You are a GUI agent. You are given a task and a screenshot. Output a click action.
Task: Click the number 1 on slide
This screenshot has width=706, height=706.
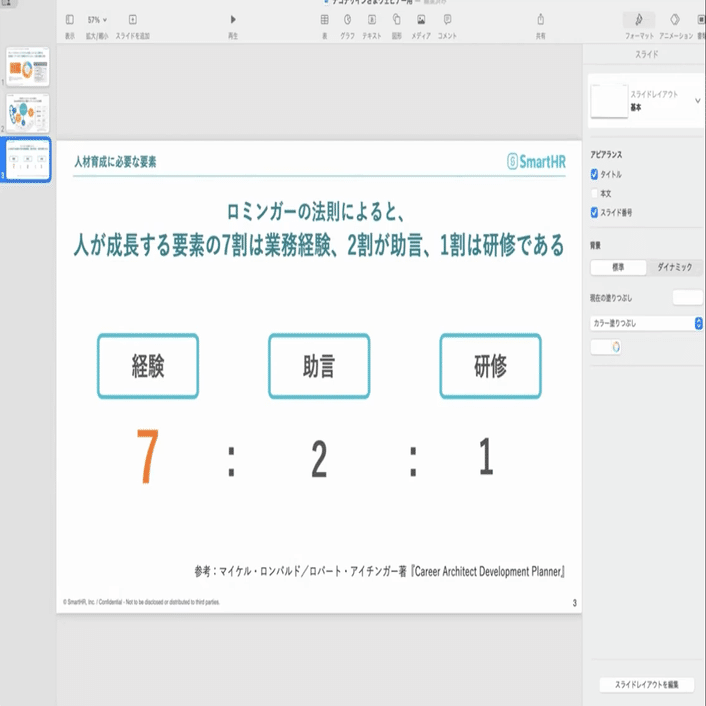click(x=486, y=457)
